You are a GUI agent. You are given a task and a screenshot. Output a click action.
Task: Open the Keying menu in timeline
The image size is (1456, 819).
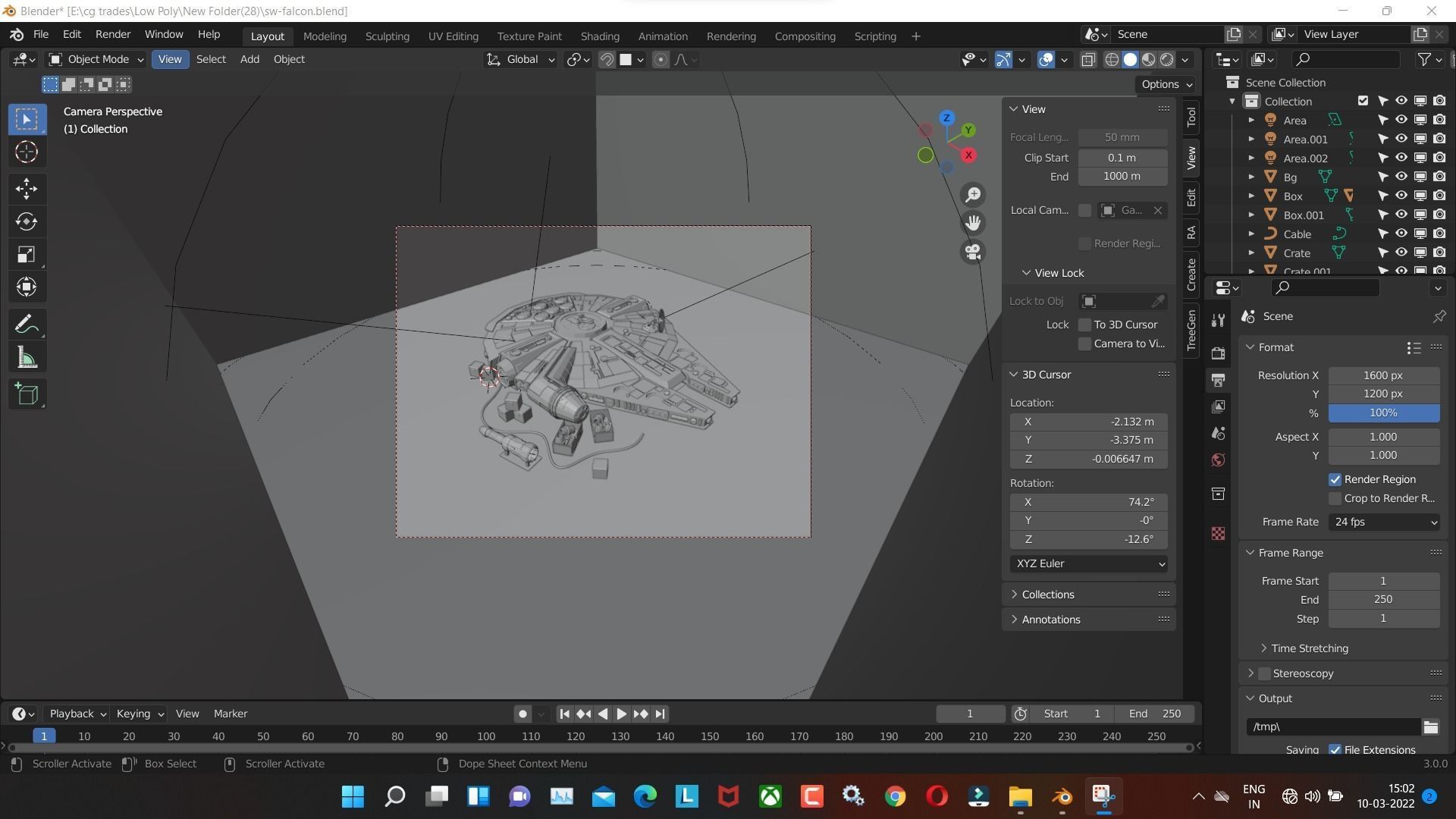(x=140, y=714)
